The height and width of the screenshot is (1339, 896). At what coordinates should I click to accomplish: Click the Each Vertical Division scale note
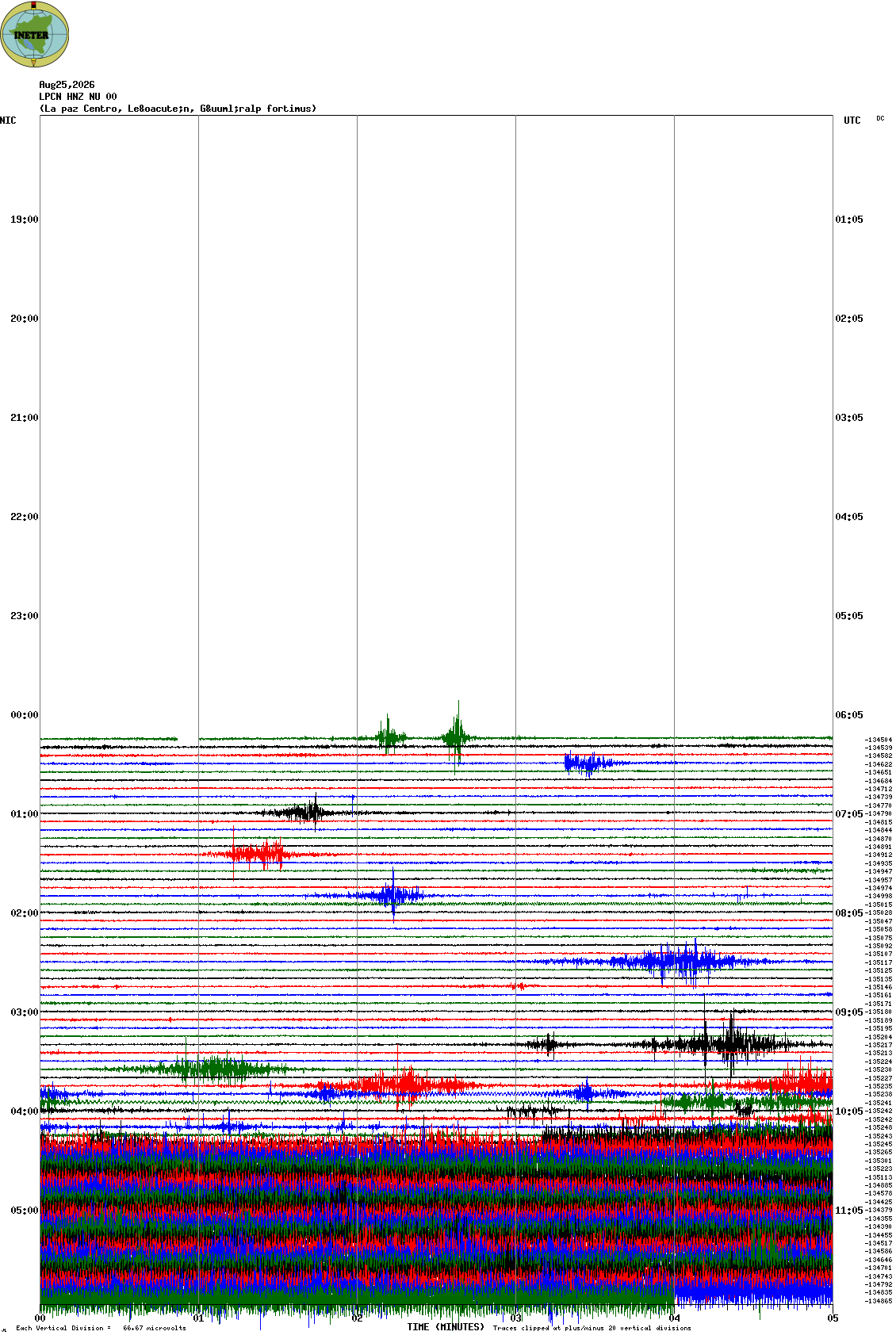pyautogui.click(x=63, y=1328)
